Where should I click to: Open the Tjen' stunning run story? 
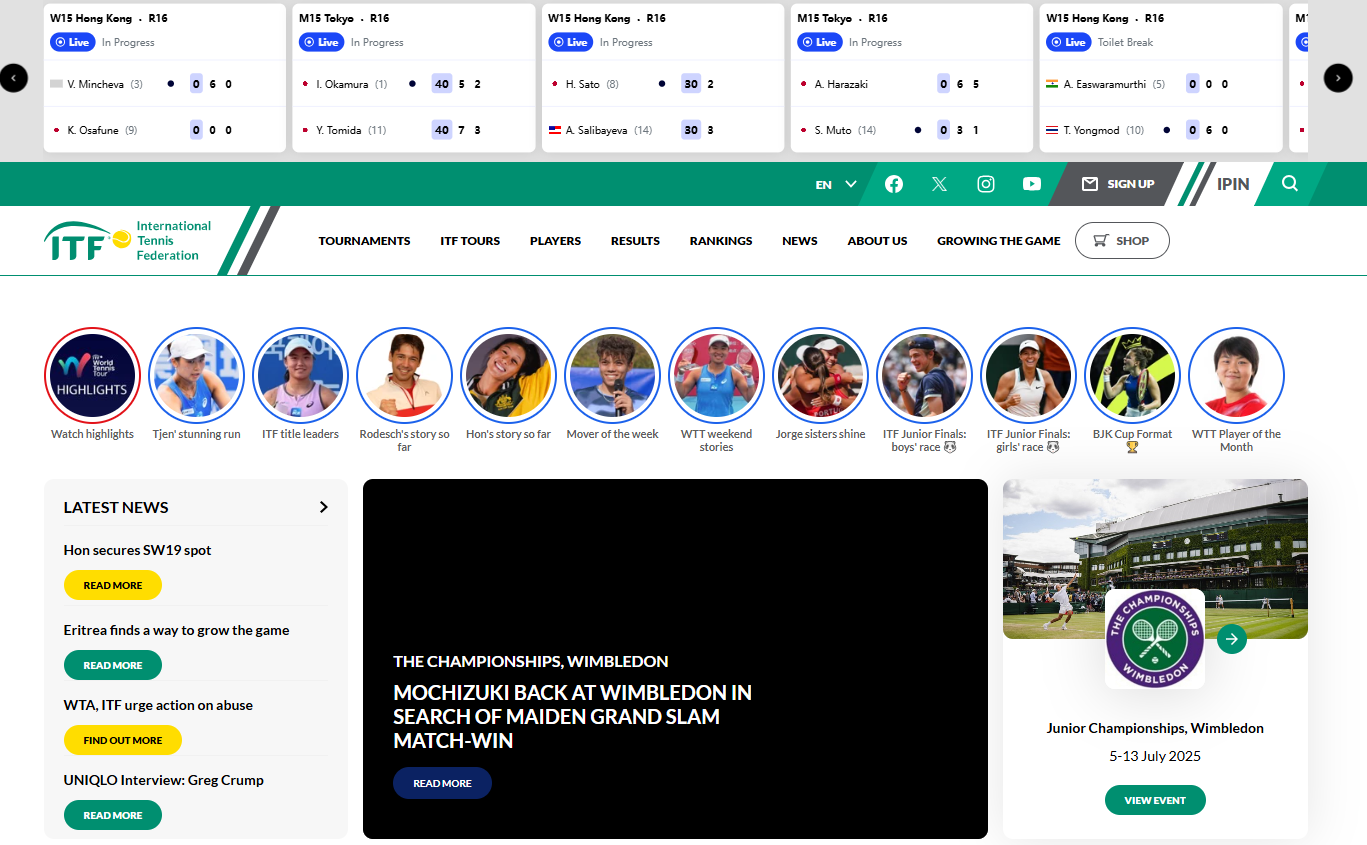coord(196,375)
